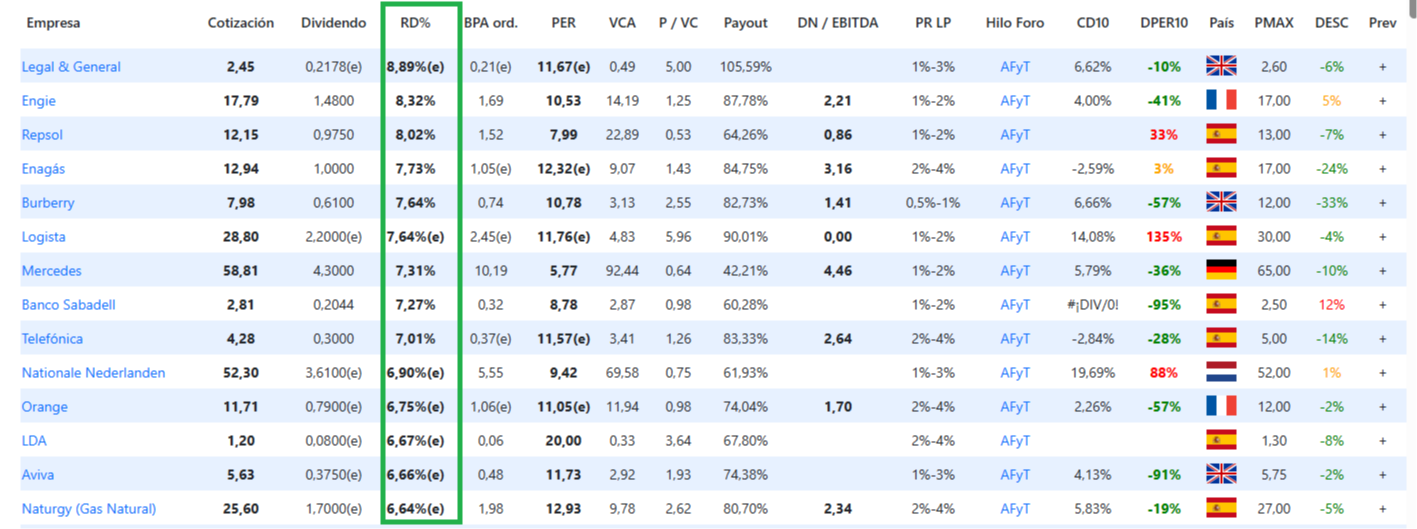Click the Spanish flag in Naturgy row
Viewport: 1417px width, 529px height.
pos(1221,509)
